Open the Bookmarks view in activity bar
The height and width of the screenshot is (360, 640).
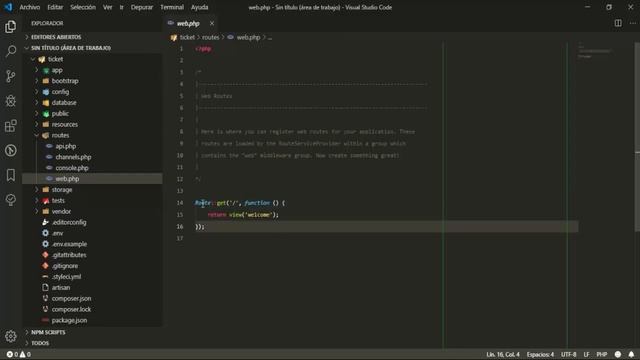point(11,175)
